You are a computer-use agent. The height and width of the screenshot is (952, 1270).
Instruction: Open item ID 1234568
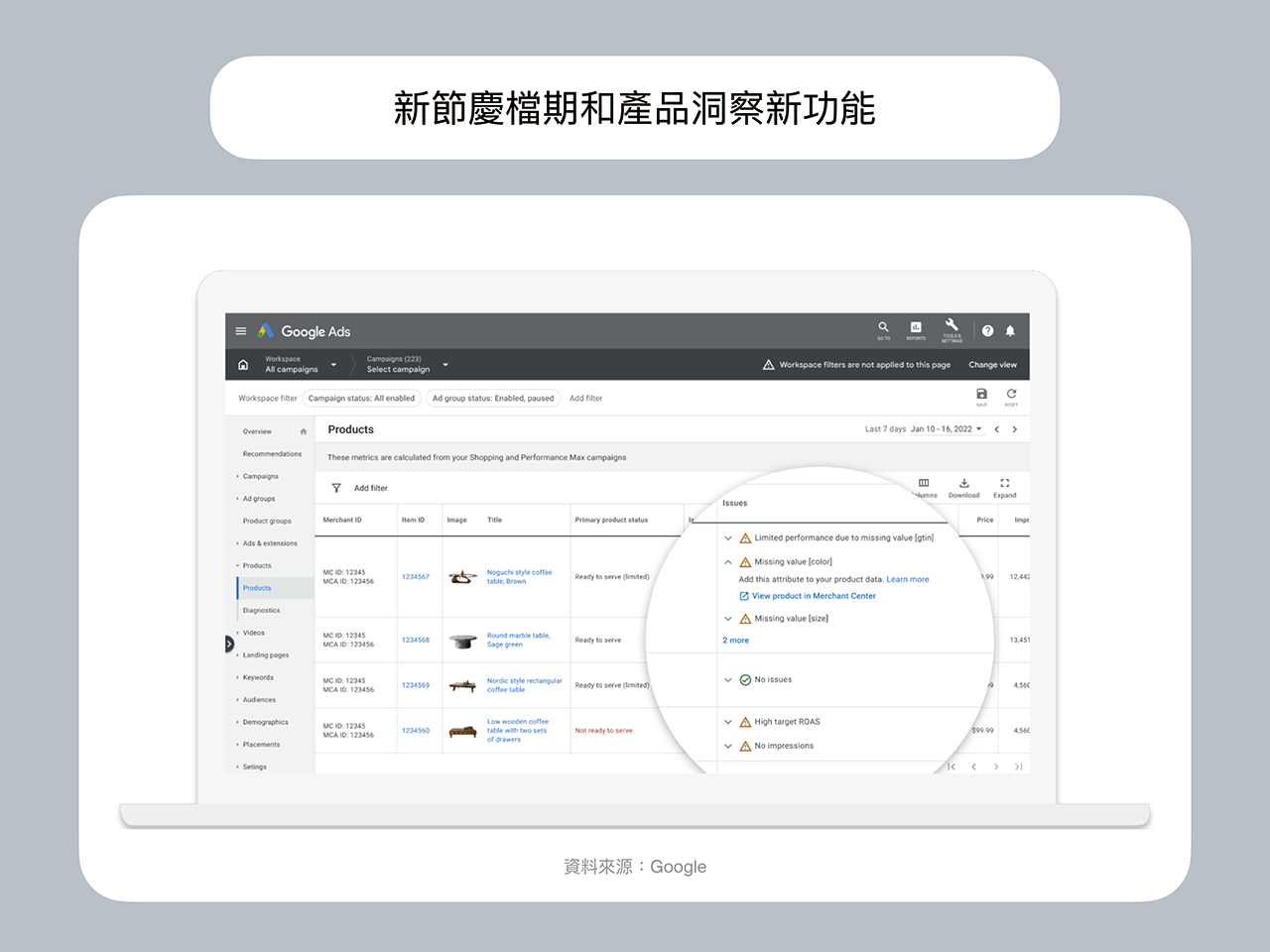(x=416, y=641)
